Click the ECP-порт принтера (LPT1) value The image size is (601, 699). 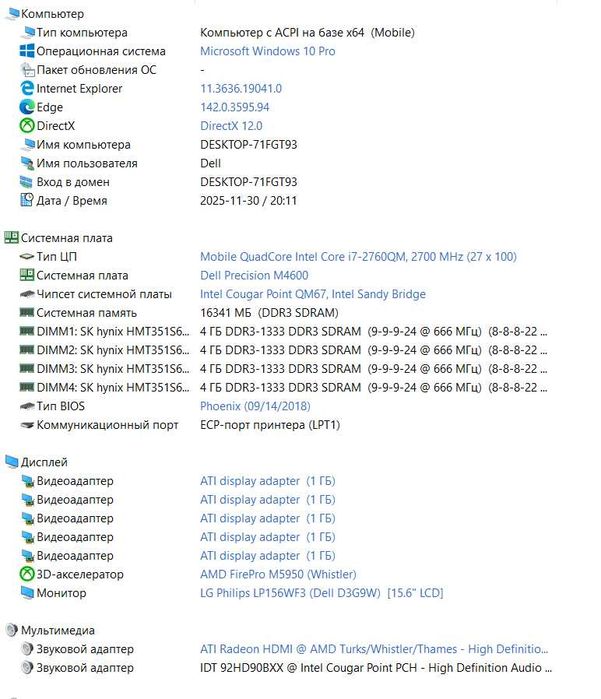point(270,425)
